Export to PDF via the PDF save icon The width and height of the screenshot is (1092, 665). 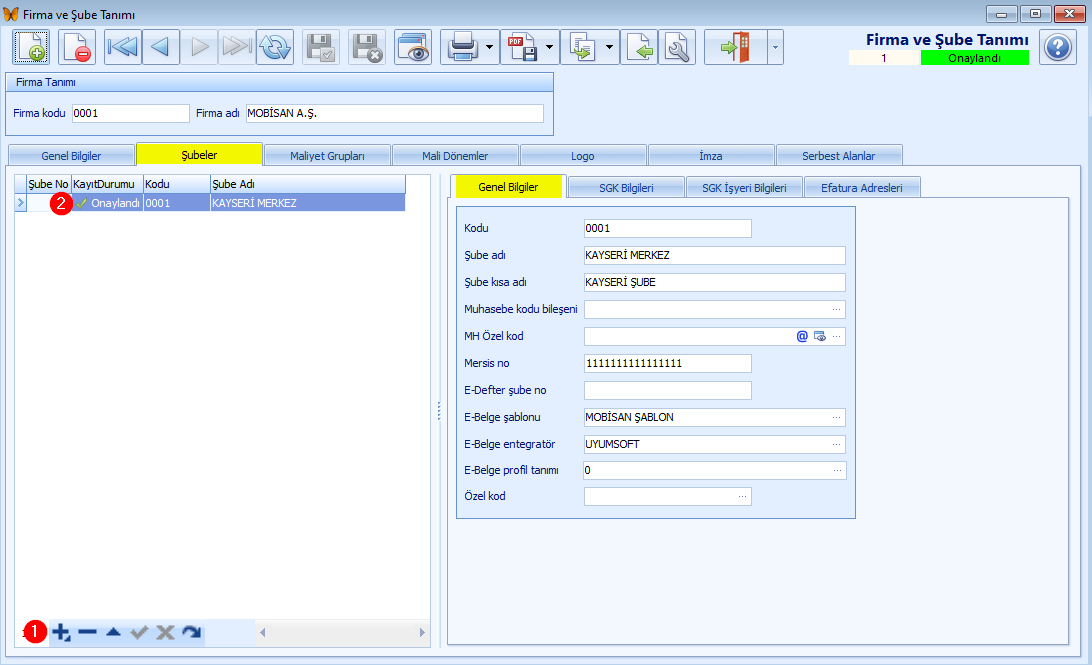pyautogui.click(x=522, y=47)
